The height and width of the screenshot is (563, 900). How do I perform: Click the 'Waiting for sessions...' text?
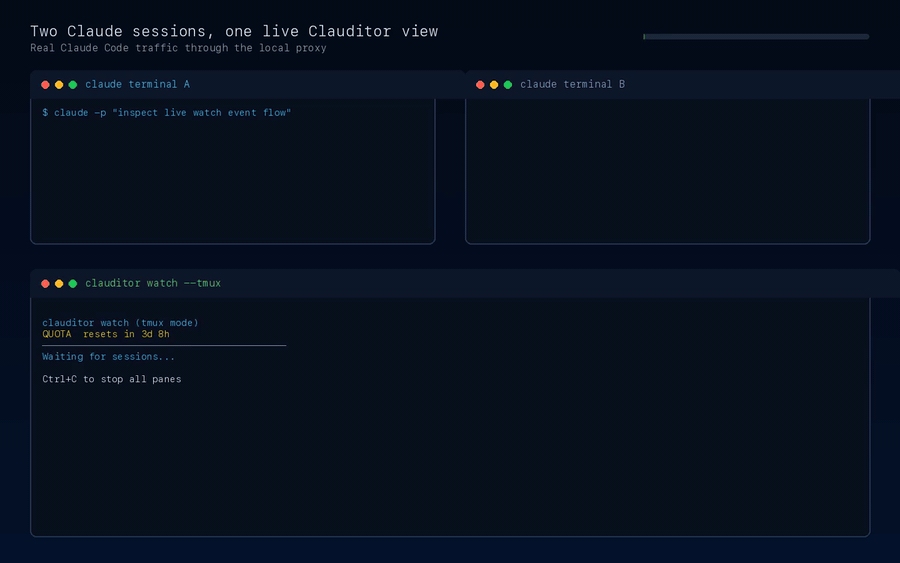108,356
